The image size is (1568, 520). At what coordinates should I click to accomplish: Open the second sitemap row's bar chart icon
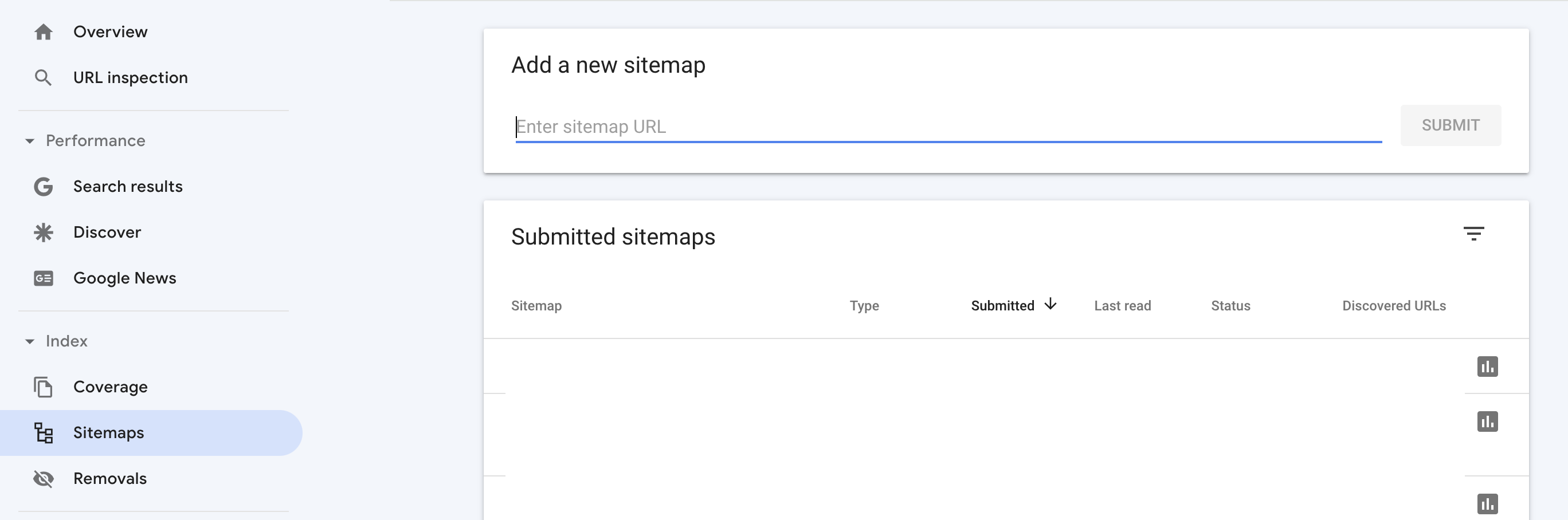(1487, 421)
